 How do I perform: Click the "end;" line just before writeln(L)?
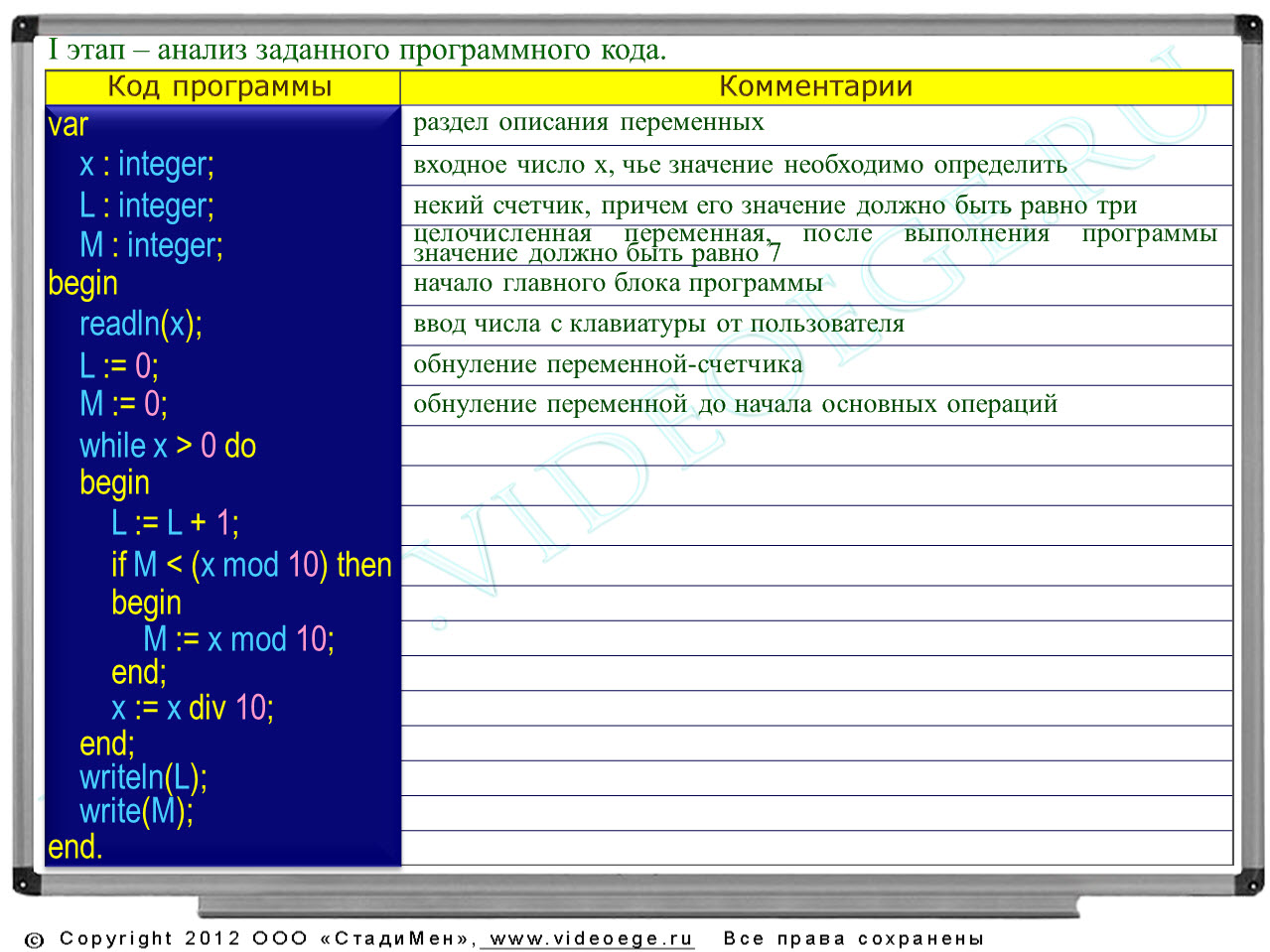(x=107, y=744)
